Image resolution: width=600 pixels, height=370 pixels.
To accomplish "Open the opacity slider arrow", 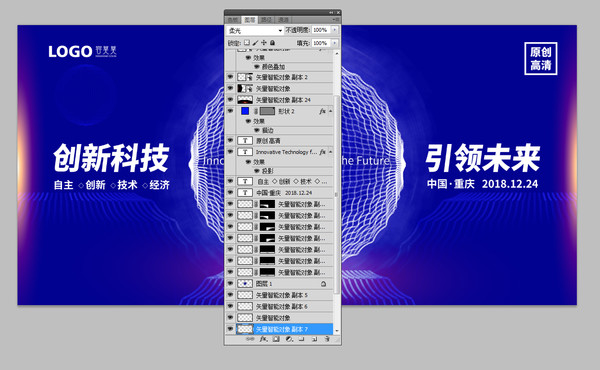I will 335,30.
